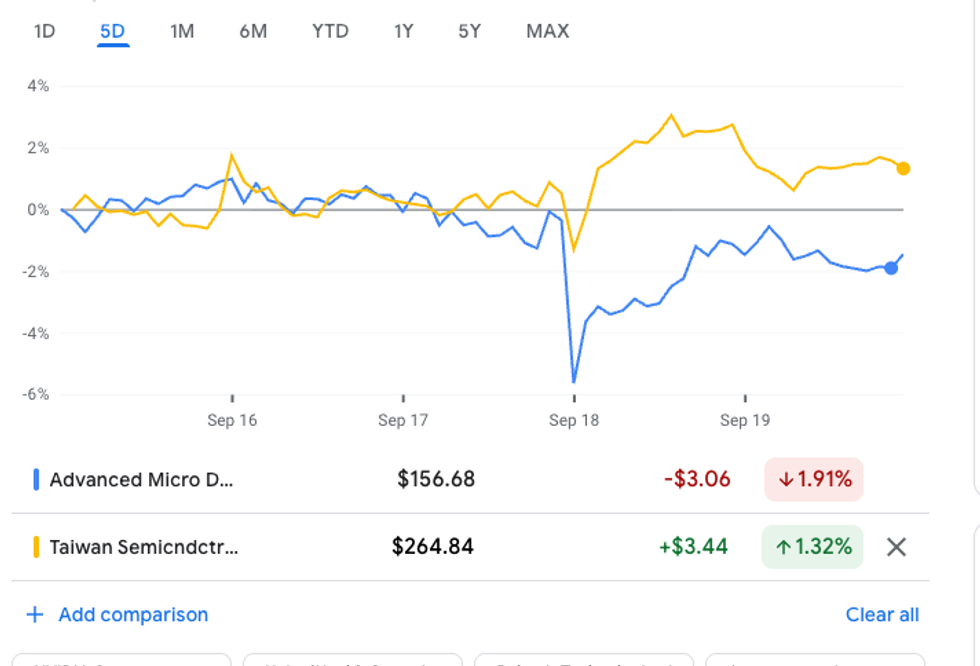Click the yellow Taiwan Semiconductor color marker
Image resolution: width=980 pixels, height=666 pixels.
point(36,546)
